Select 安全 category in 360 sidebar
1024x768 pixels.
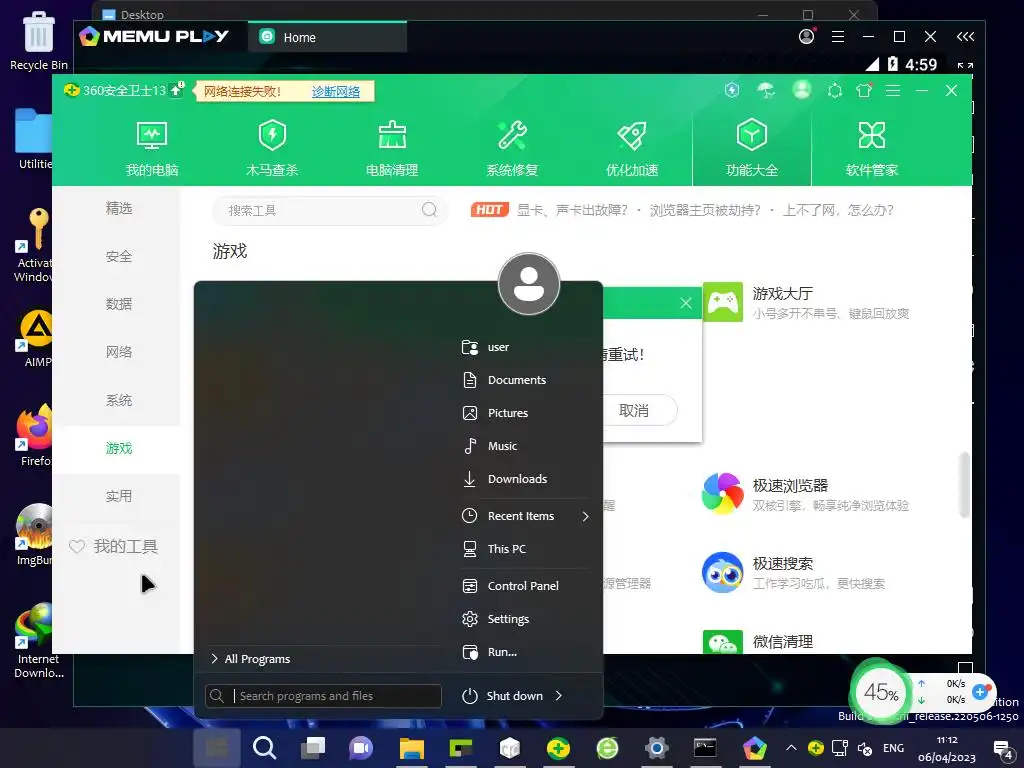pos(118,257)
